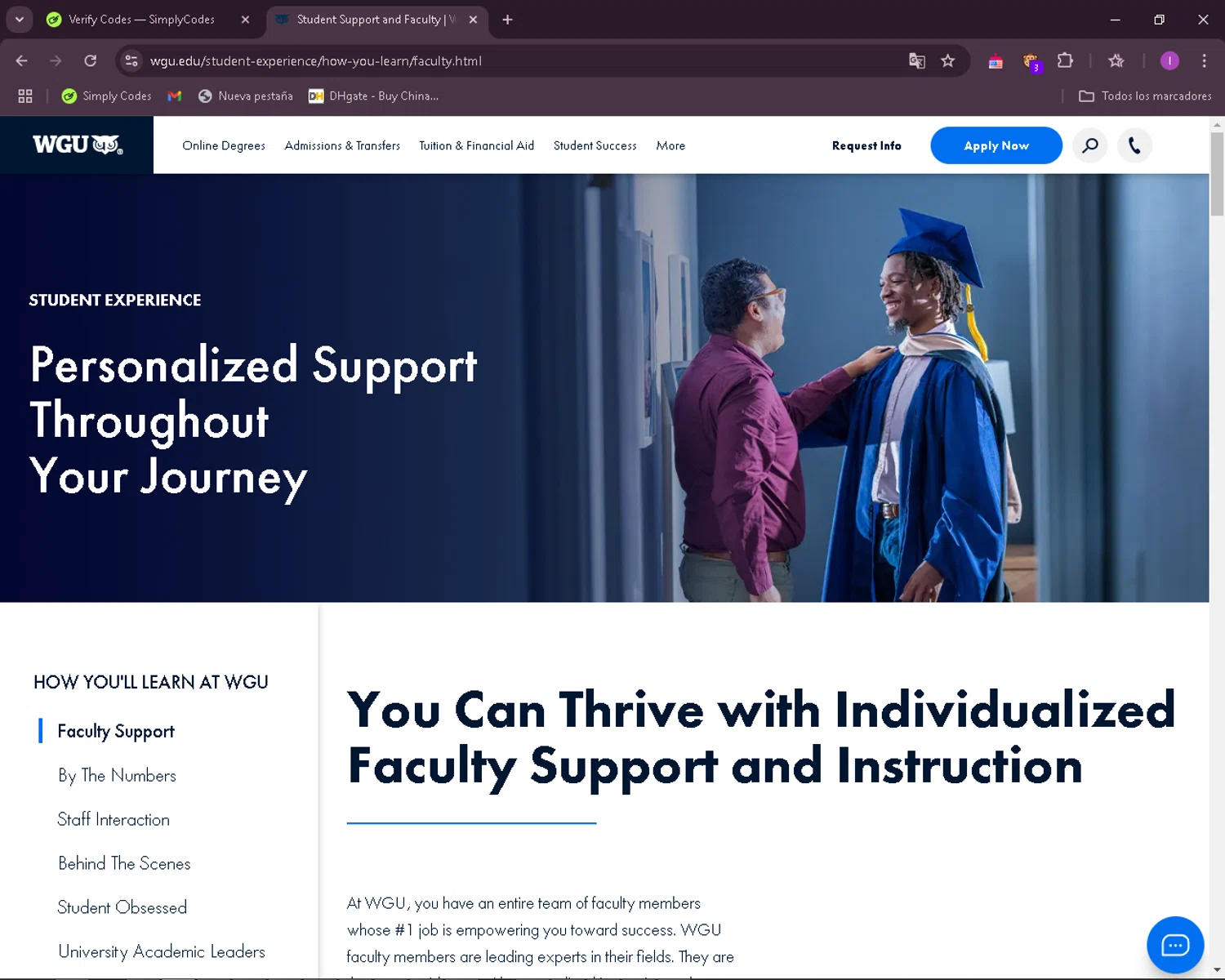This screenshot has width=1225, height=980.
Task: Open the Nueva pestaña bookmark
Action: (x=246, y=96)
